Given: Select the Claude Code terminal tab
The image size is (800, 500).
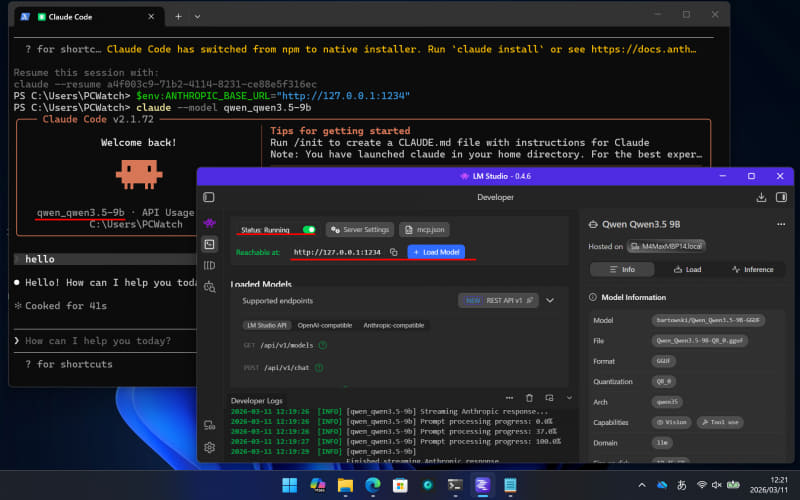Looking at the screenshot, I should (89, 16).
